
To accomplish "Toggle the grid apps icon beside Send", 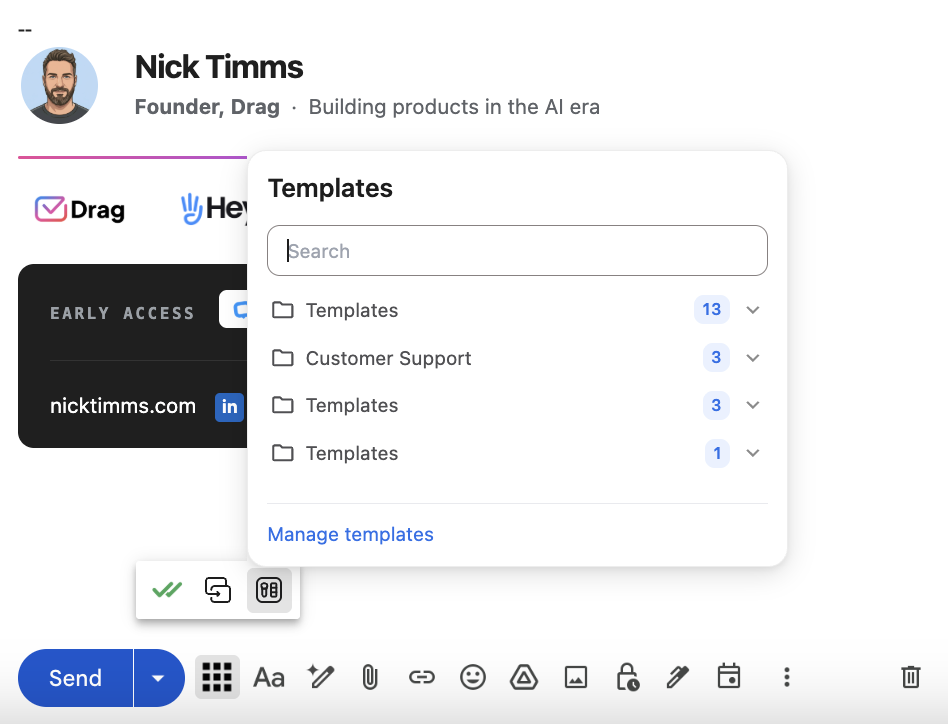I will (217, 677).
